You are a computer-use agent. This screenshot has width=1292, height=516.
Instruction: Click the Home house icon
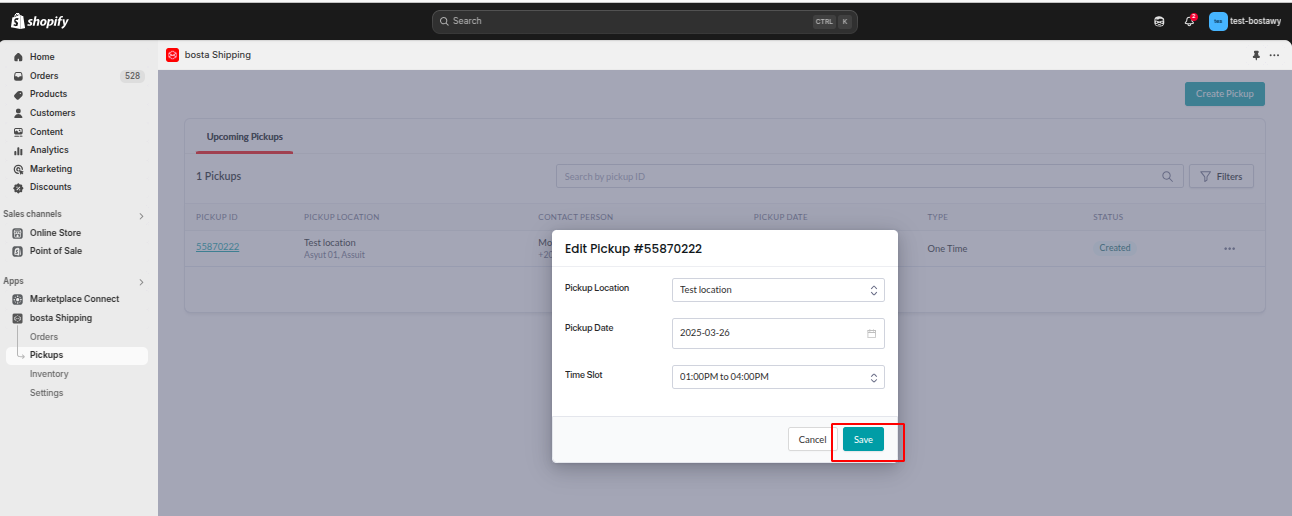click(x=18, y=57)
